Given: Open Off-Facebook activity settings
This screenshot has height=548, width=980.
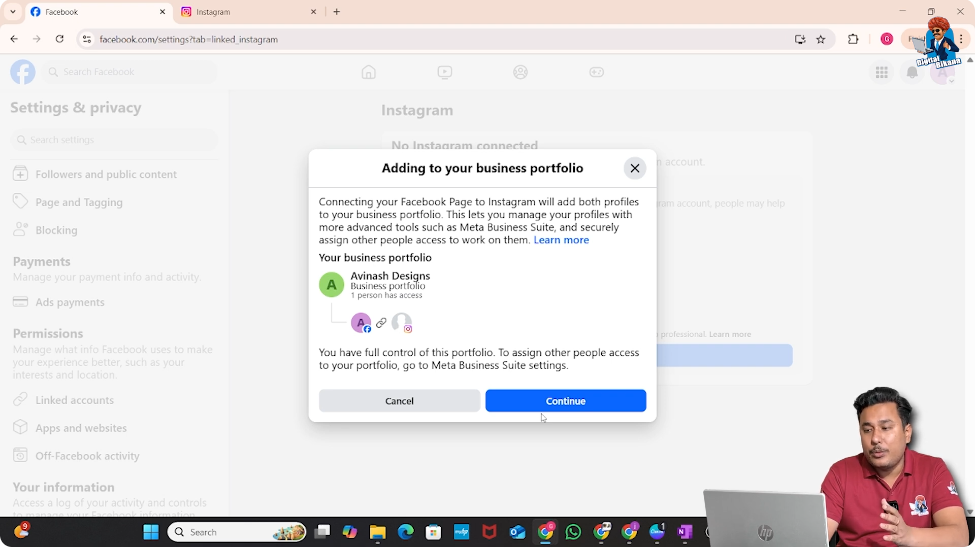Looking at the screenshot, I should [x=114, y=456].
